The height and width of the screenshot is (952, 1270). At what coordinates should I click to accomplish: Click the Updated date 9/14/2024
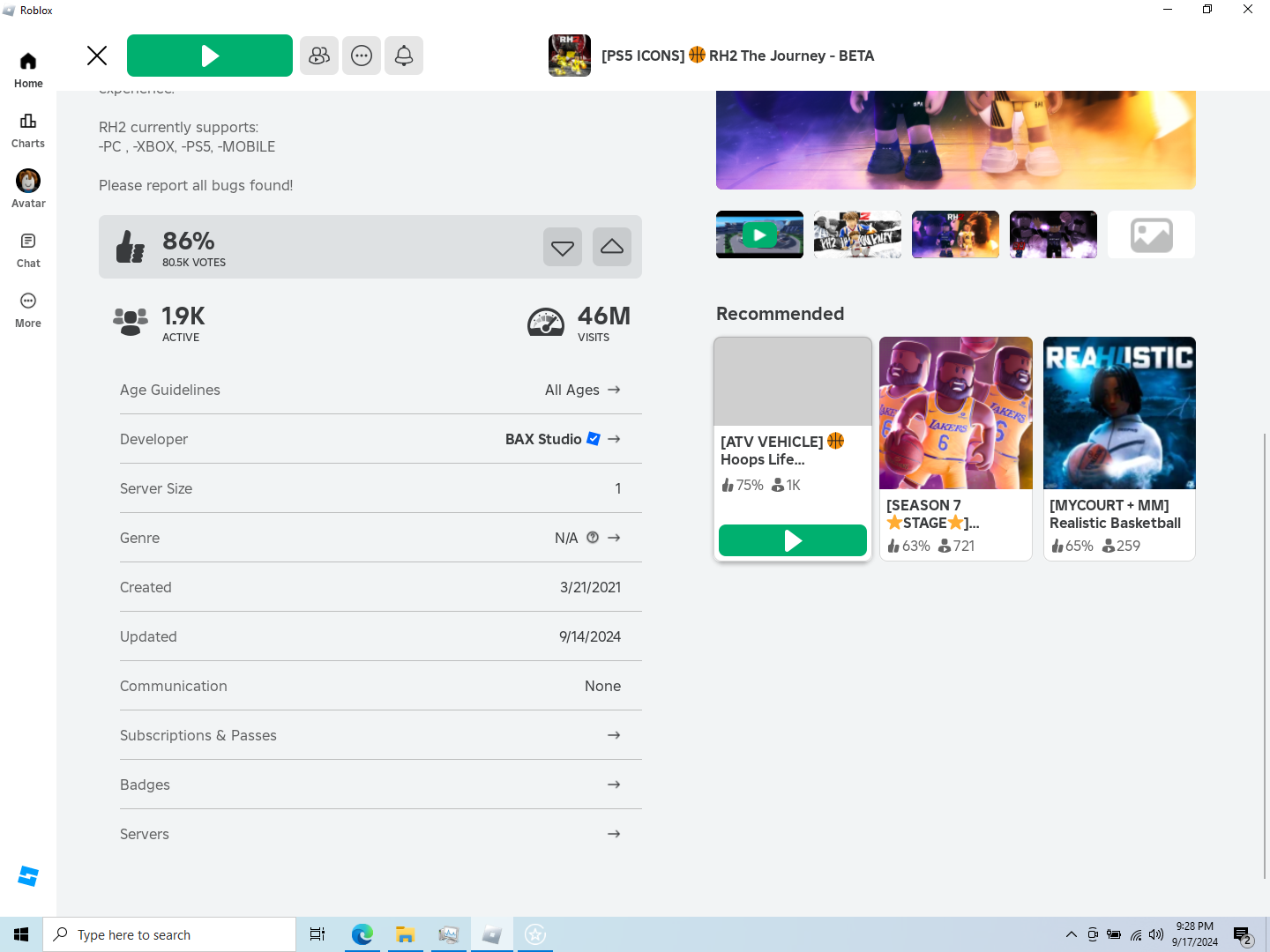[590, 636]
